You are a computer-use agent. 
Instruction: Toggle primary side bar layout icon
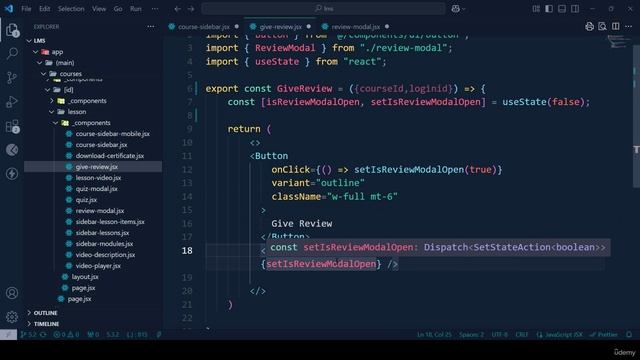[x=549, y=9]
